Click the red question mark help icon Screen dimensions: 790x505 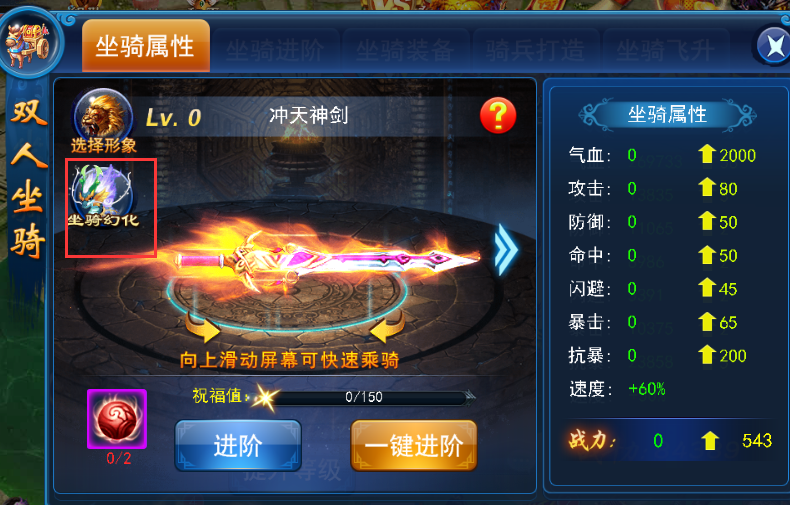[498, 115]
